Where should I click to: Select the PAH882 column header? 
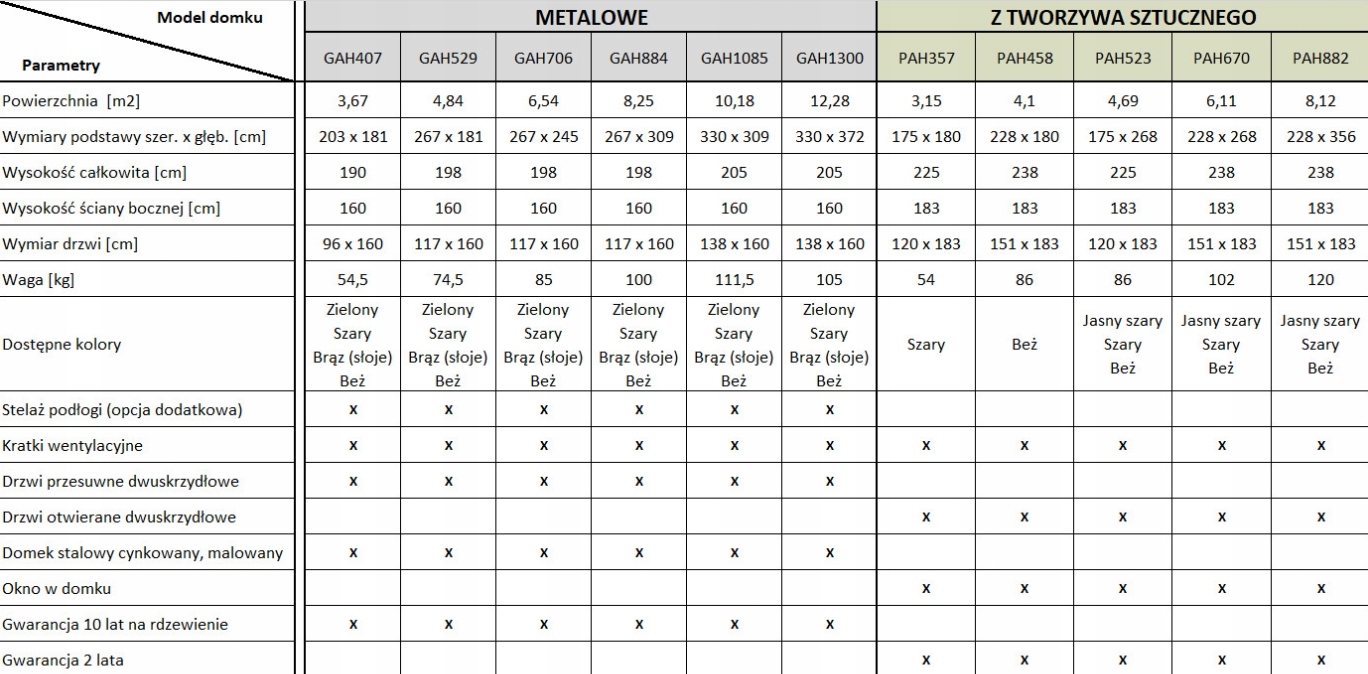1320,58
